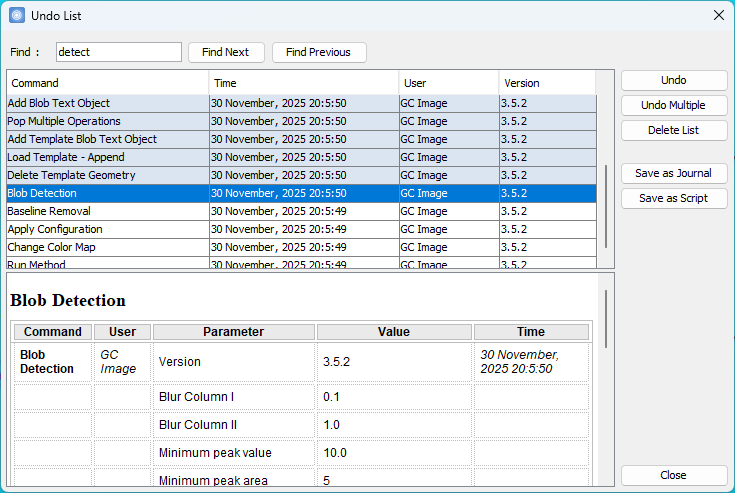Click the command list vertical scrollbar
The image size is (735, 493).
pyautogui.click(x=606, y=205)
